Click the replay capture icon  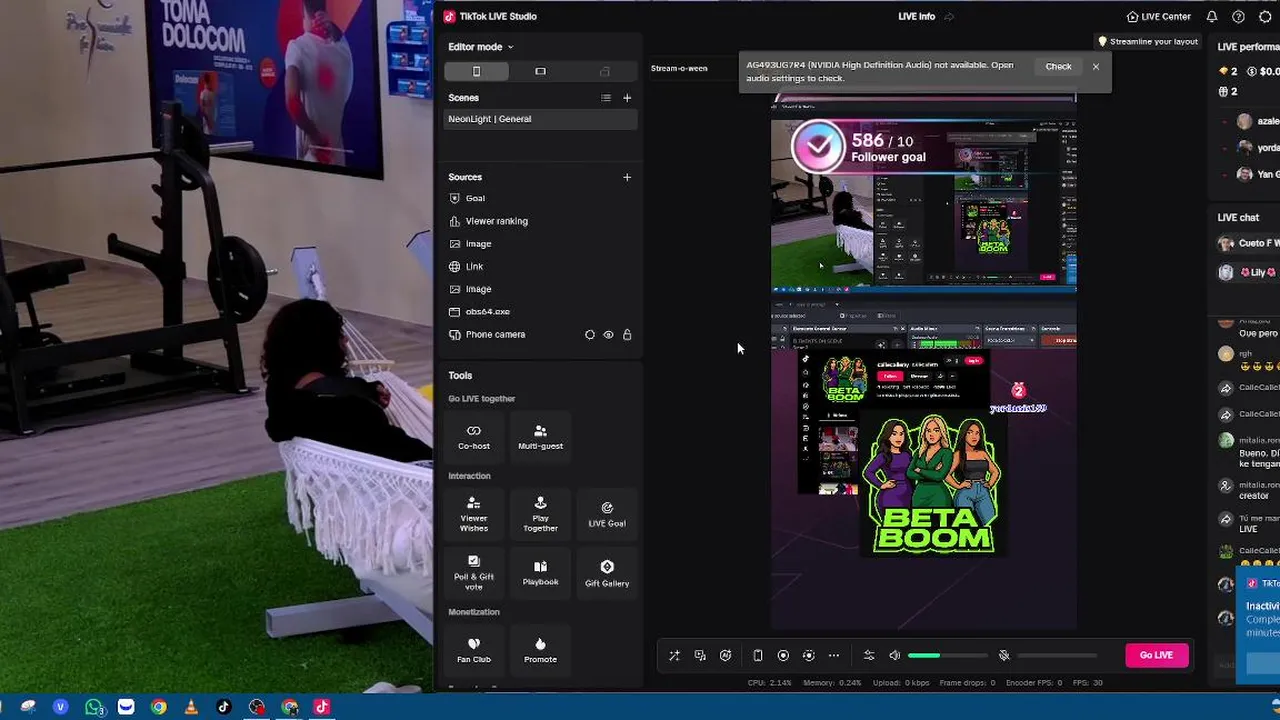click(809, 656)
